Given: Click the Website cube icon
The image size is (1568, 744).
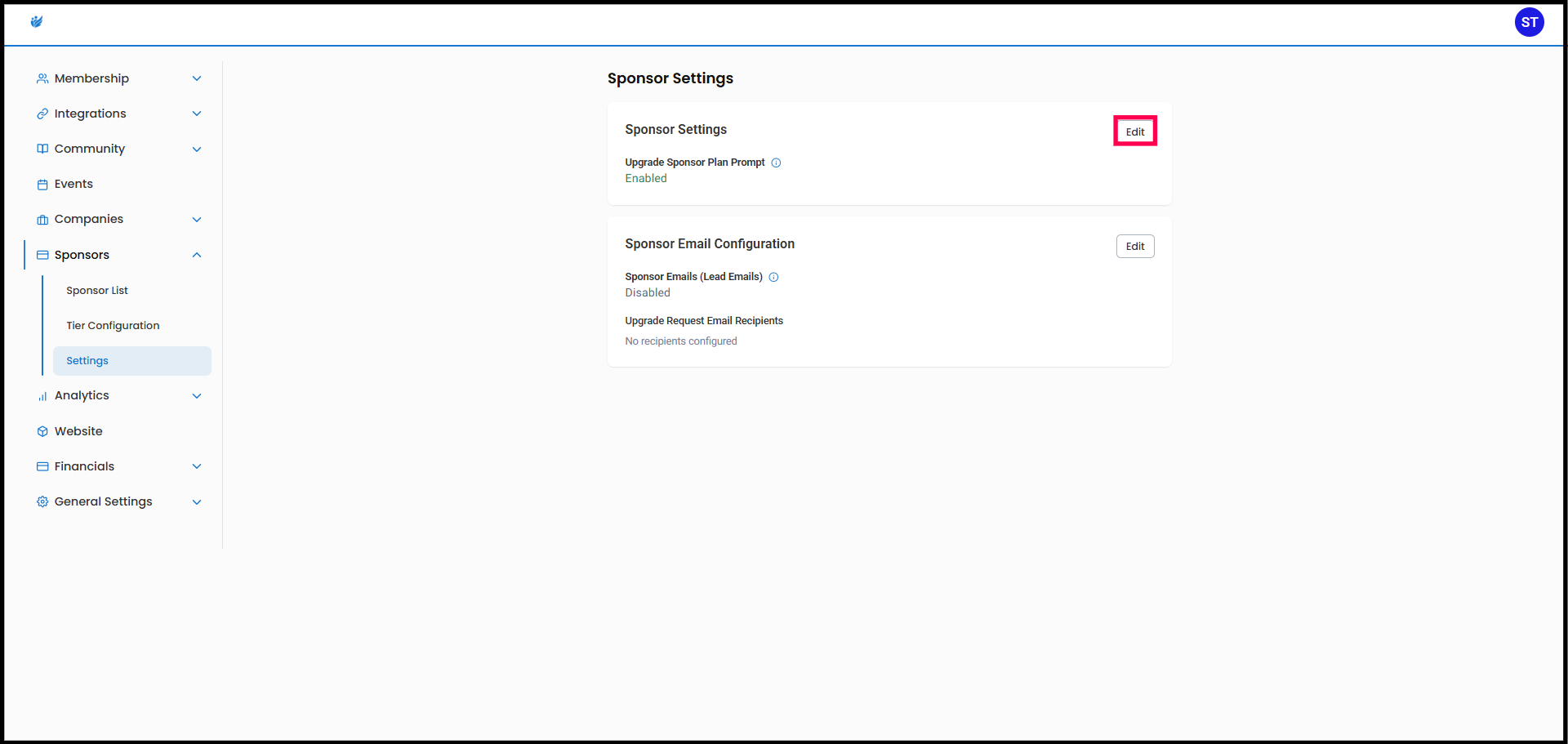Looking at the screenshot, I should 42,431.
